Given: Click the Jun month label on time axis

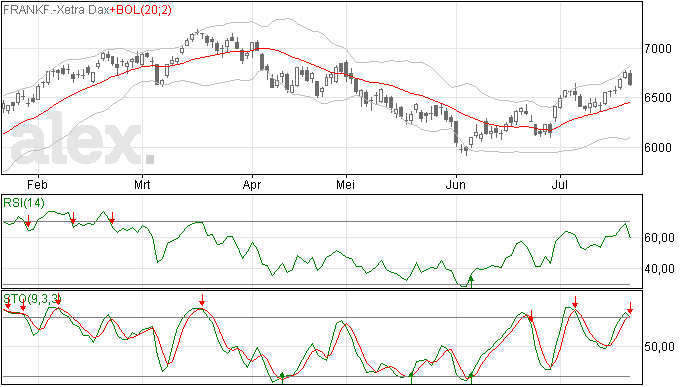Looking at the screenshot, I should coord(455,184).
